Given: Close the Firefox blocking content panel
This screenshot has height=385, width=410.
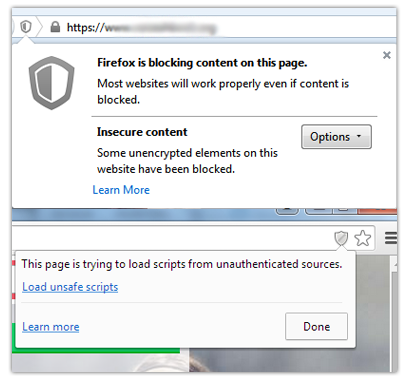Looking at the screenshot, I should click(387, 55).
